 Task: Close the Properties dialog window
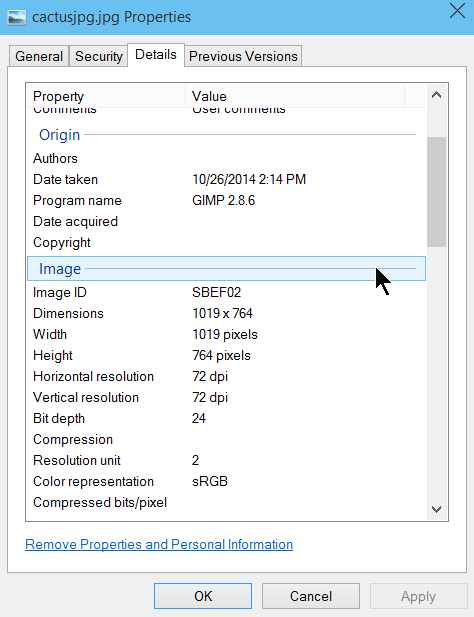pos(457,11)
